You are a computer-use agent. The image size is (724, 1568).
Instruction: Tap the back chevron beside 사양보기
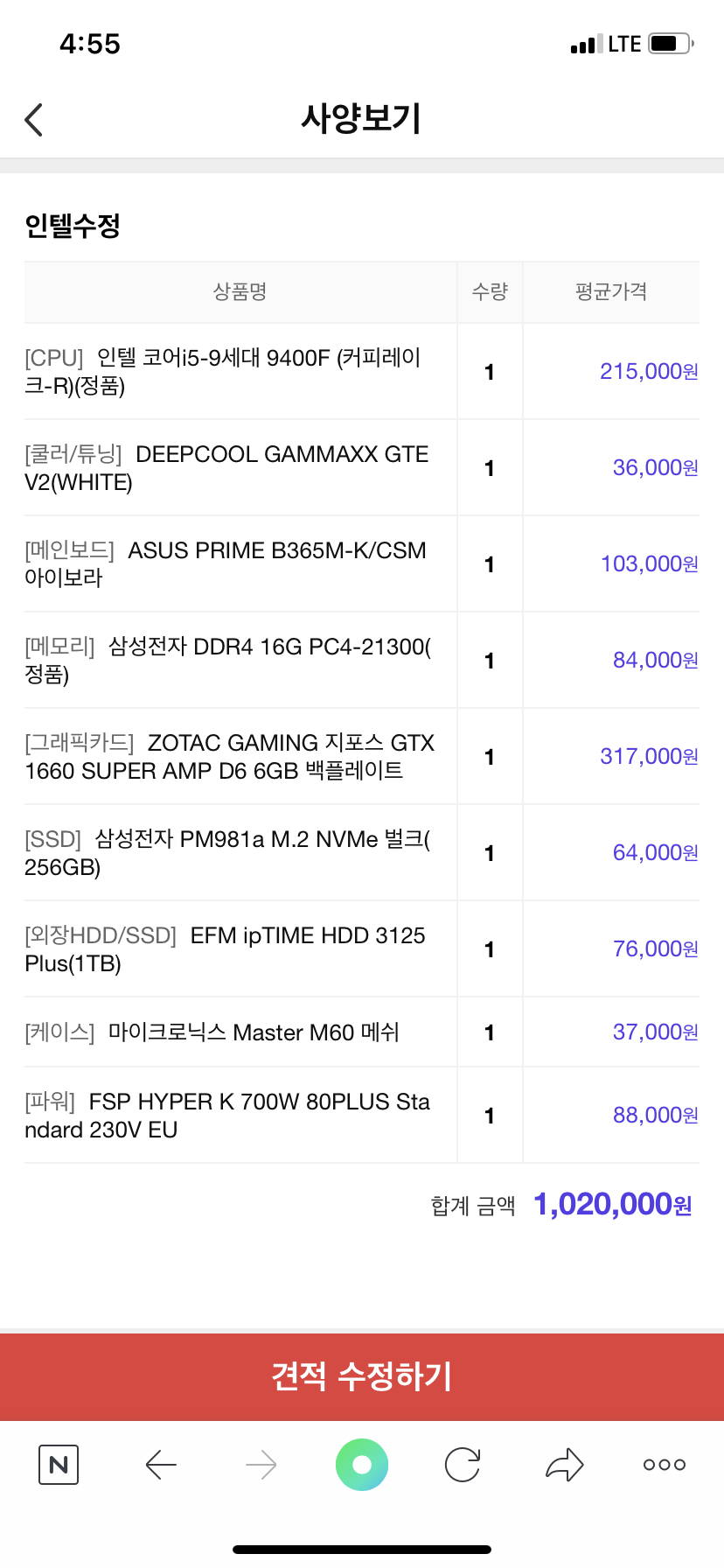[x=34, y=120]
